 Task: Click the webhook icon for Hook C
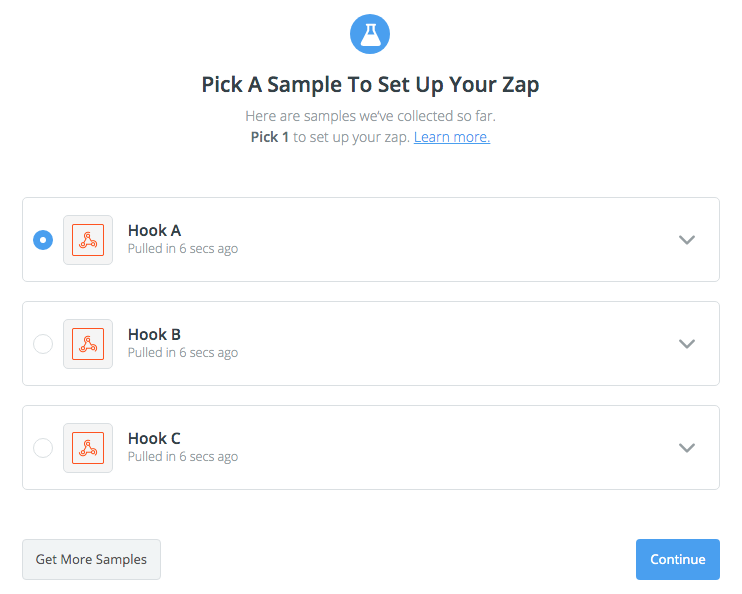(88, 448)
